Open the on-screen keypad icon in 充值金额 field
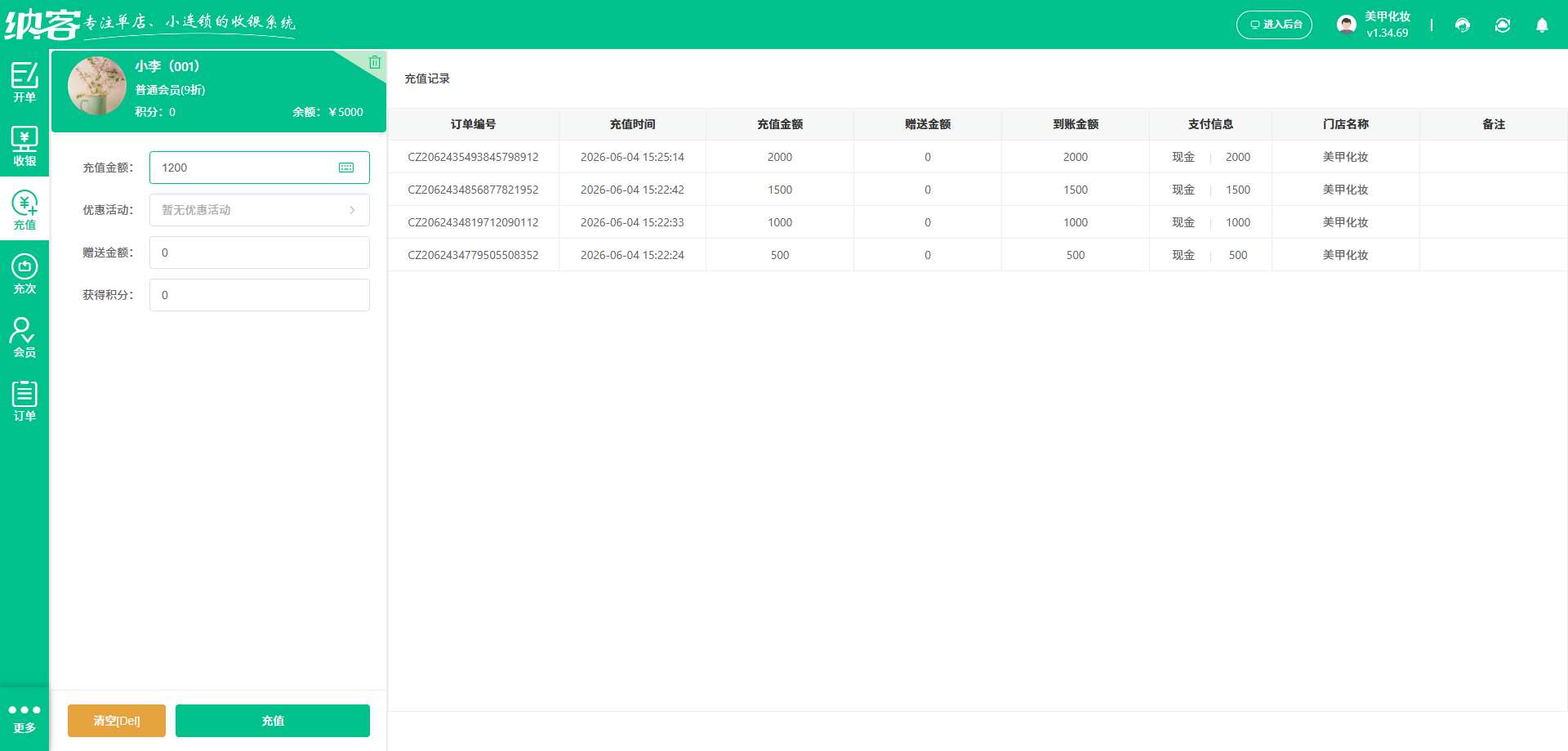The image size is (1568, 751). [x=346, y=168]
